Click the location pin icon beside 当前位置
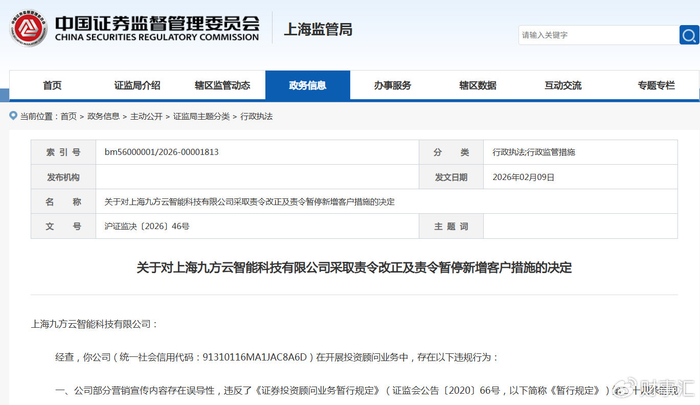 [13, 116]
